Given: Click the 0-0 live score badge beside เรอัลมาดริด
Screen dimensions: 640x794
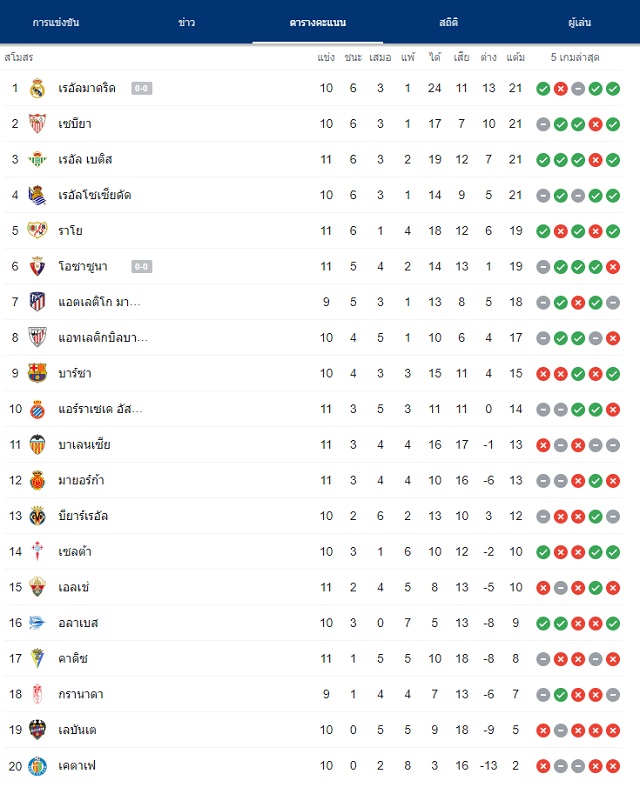Looking at the screenshot, I should click(142, 89).
